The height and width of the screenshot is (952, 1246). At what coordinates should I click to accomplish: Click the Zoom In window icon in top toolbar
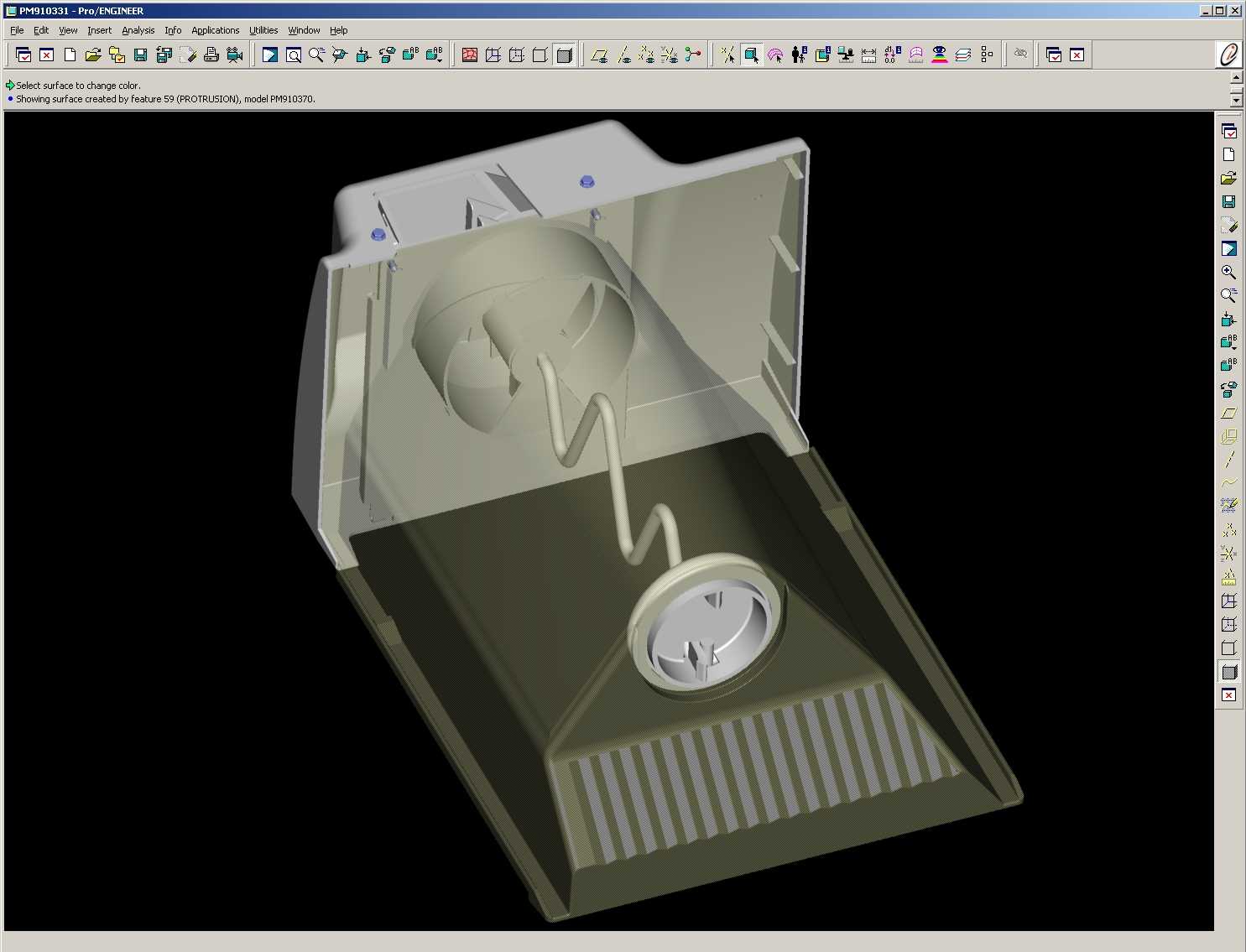(294, 55)
